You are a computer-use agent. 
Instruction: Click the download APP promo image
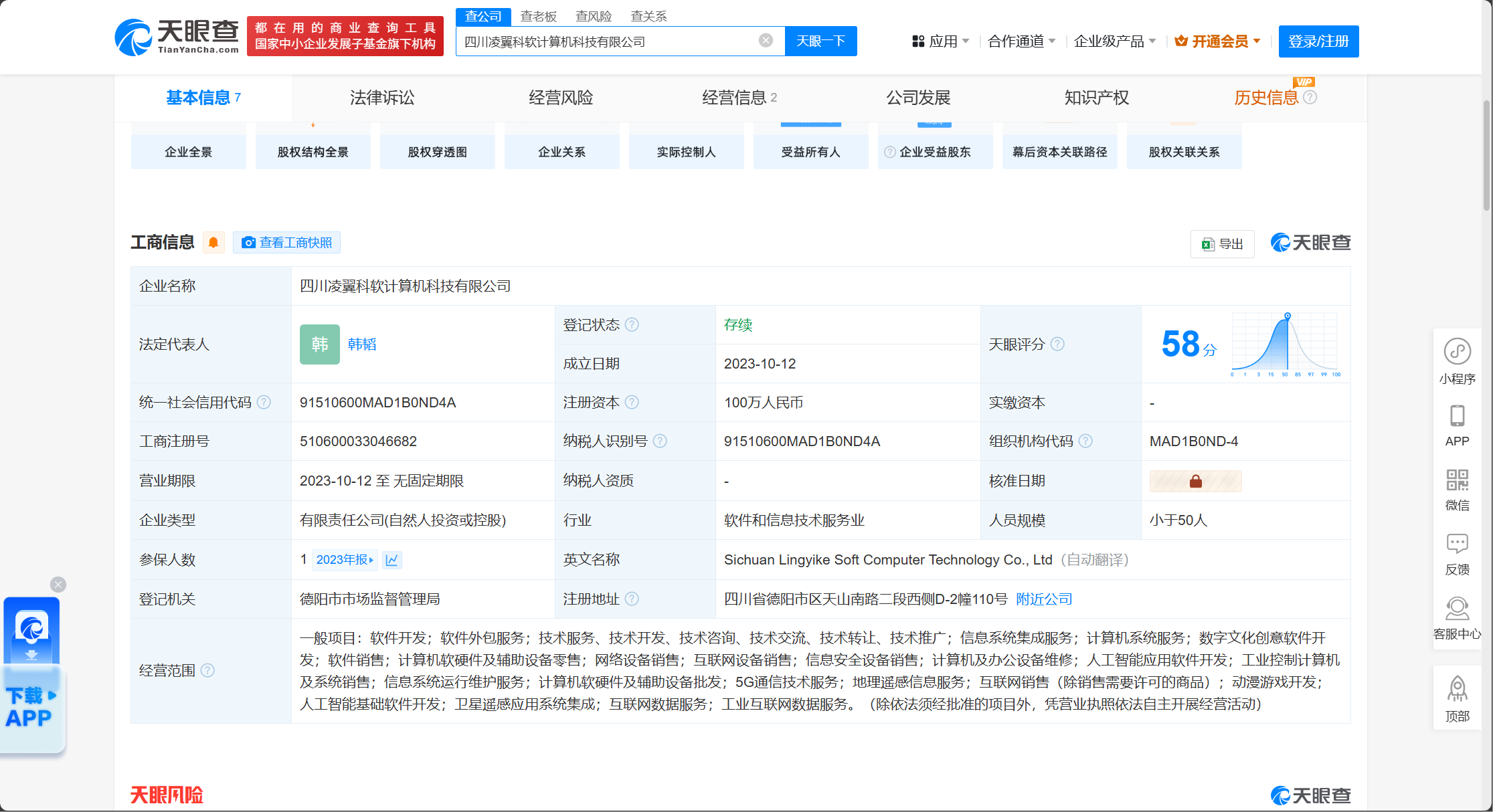point(32,676)
